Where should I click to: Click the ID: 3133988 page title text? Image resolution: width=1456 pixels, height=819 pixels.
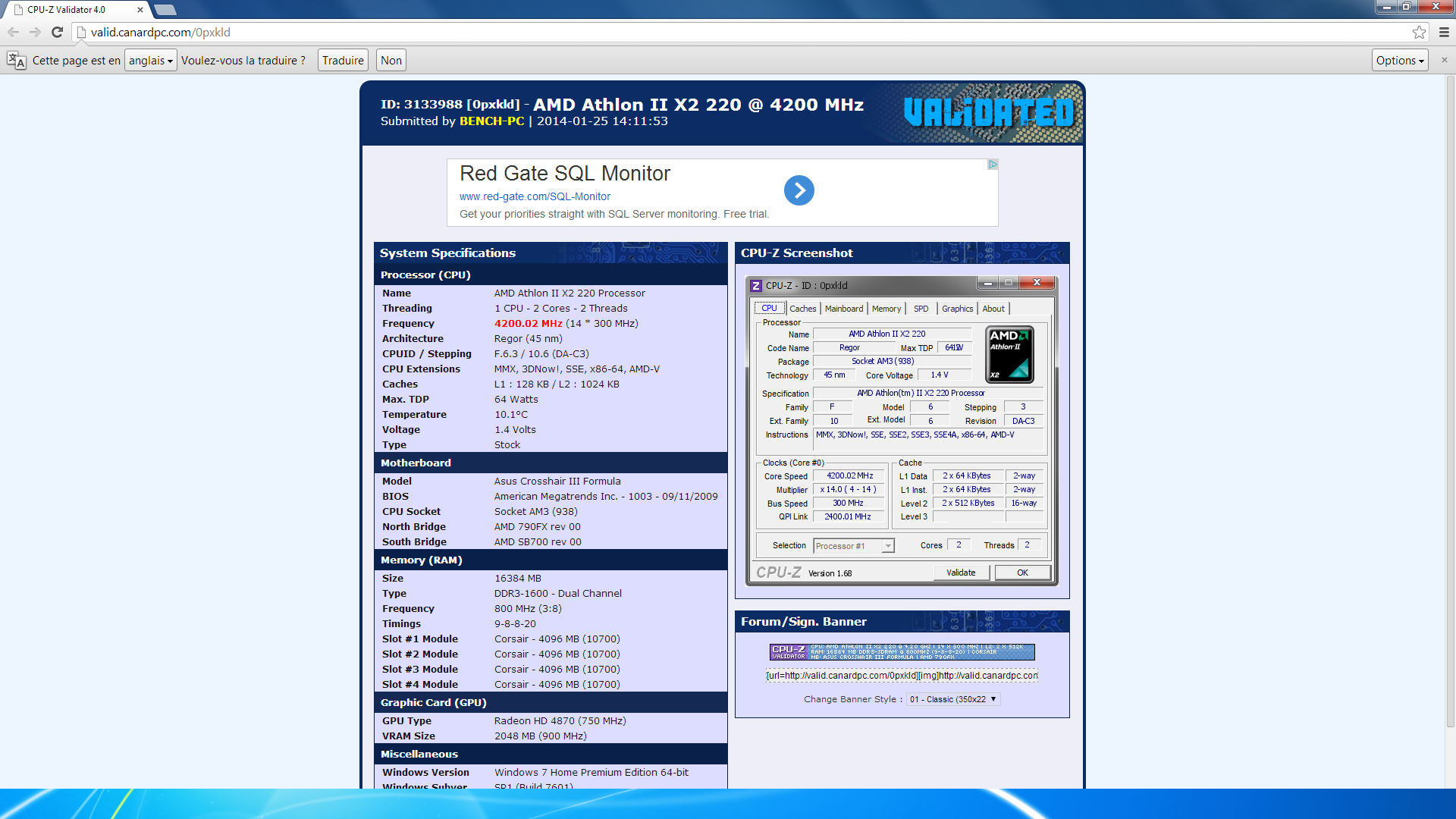coord(450,105)
